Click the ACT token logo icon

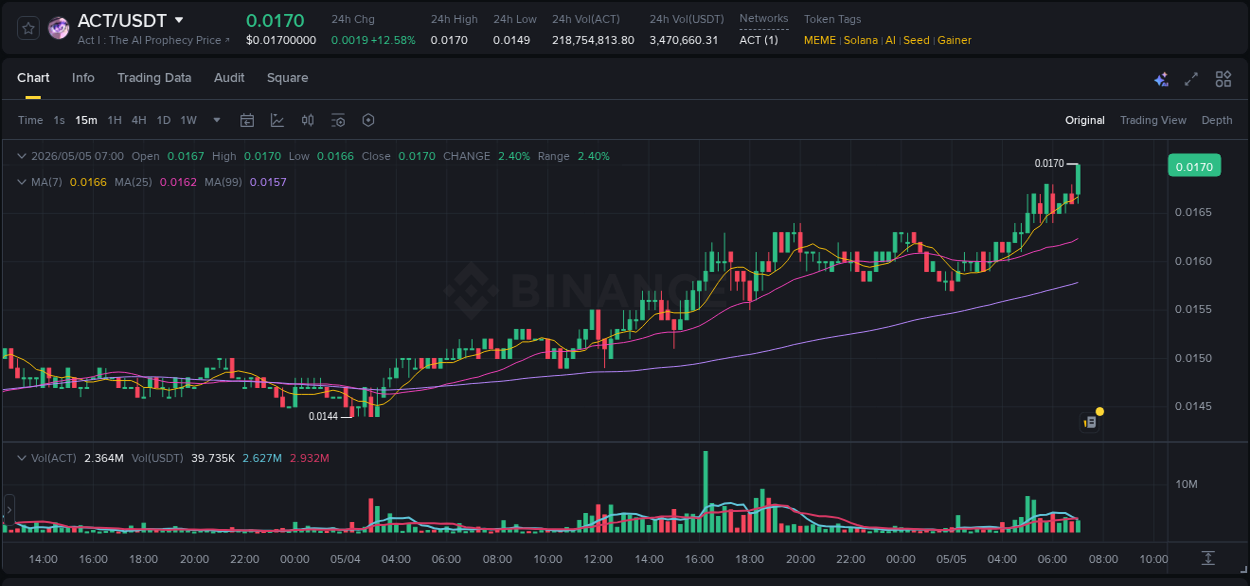tap(59, 29)
